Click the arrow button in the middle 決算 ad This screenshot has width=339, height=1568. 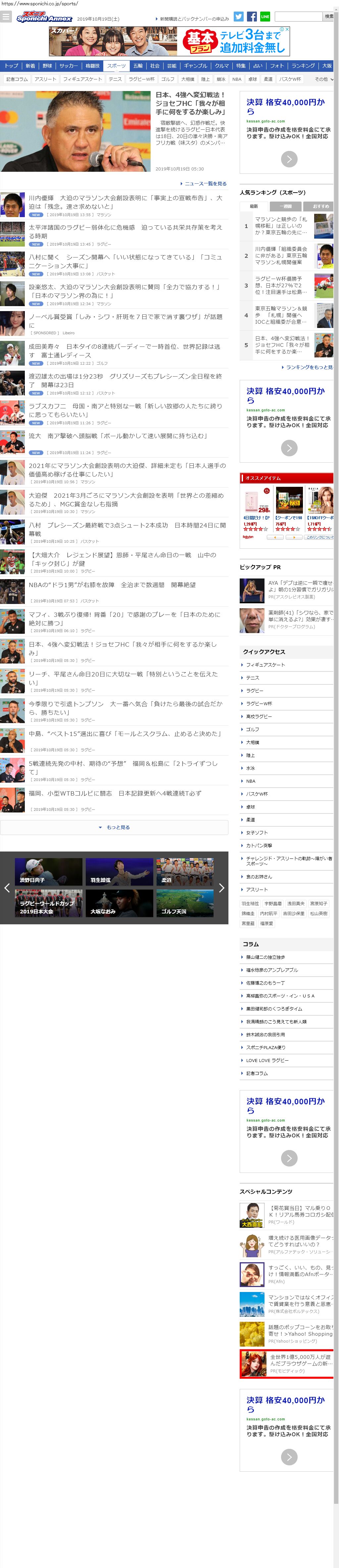point(289,449)
